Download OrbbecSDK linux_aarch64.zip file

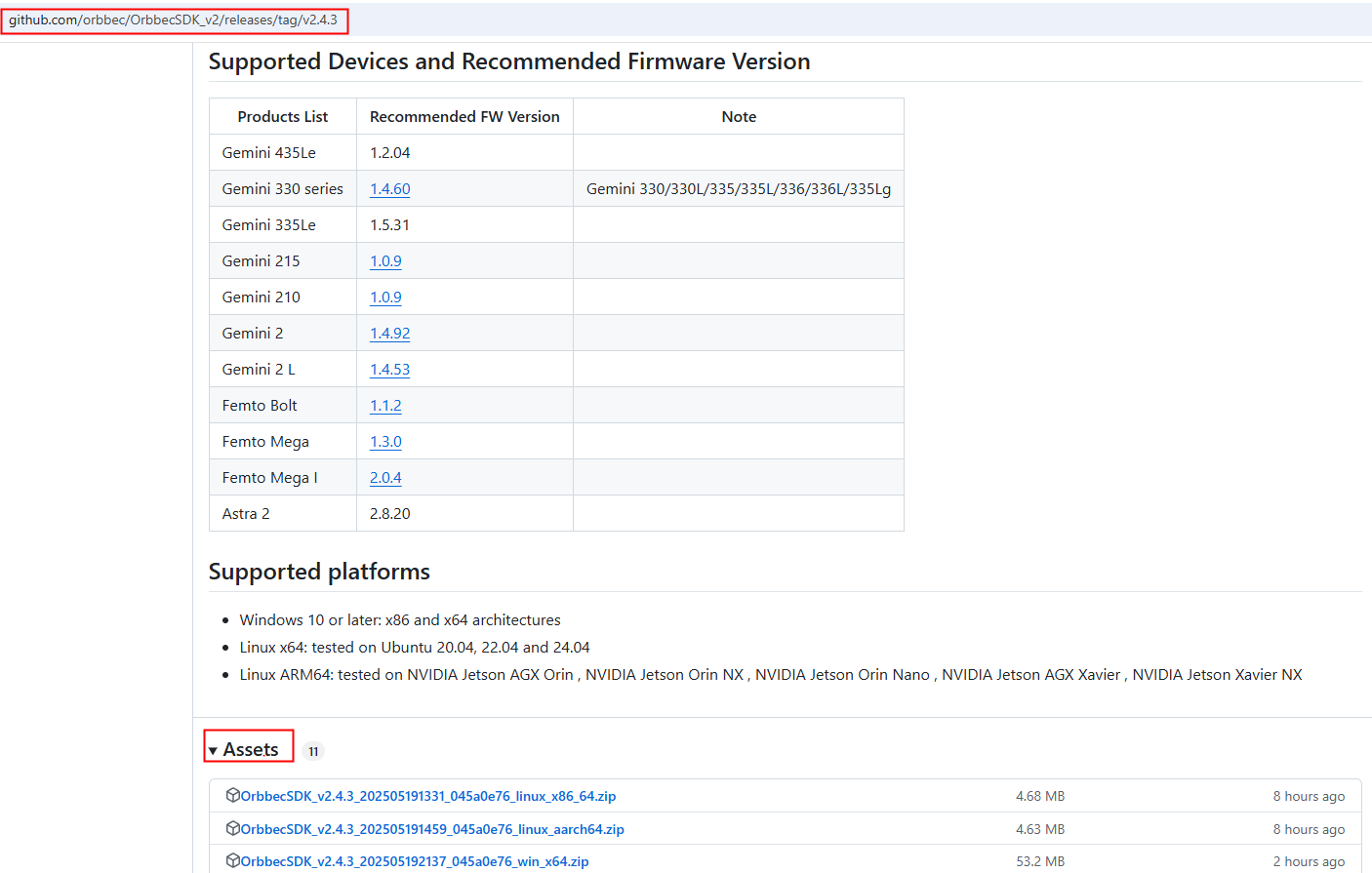[431, 829]
